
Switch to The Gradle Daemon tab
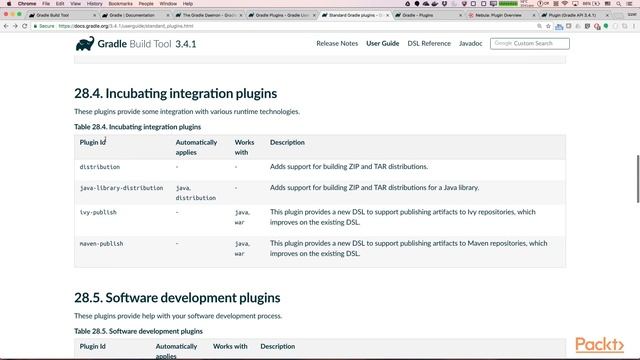pos(208,15)
